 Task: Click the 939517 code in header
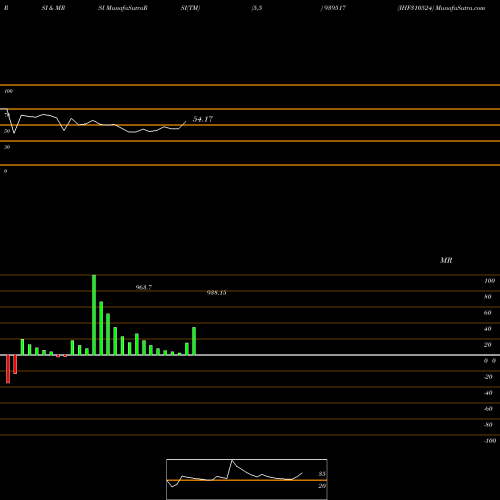(335, 8)
